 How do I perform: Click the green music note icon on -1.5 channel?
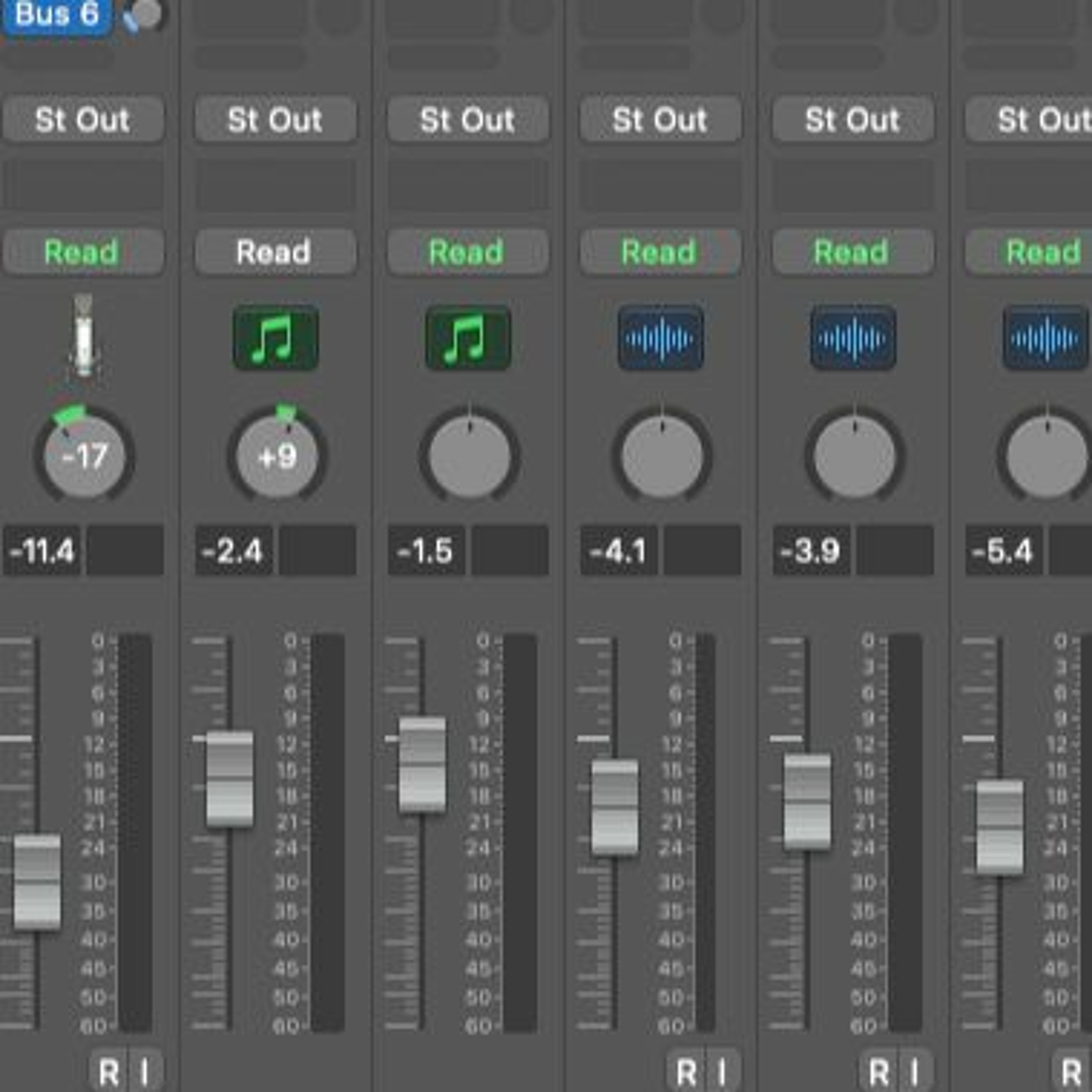[468, 338]
